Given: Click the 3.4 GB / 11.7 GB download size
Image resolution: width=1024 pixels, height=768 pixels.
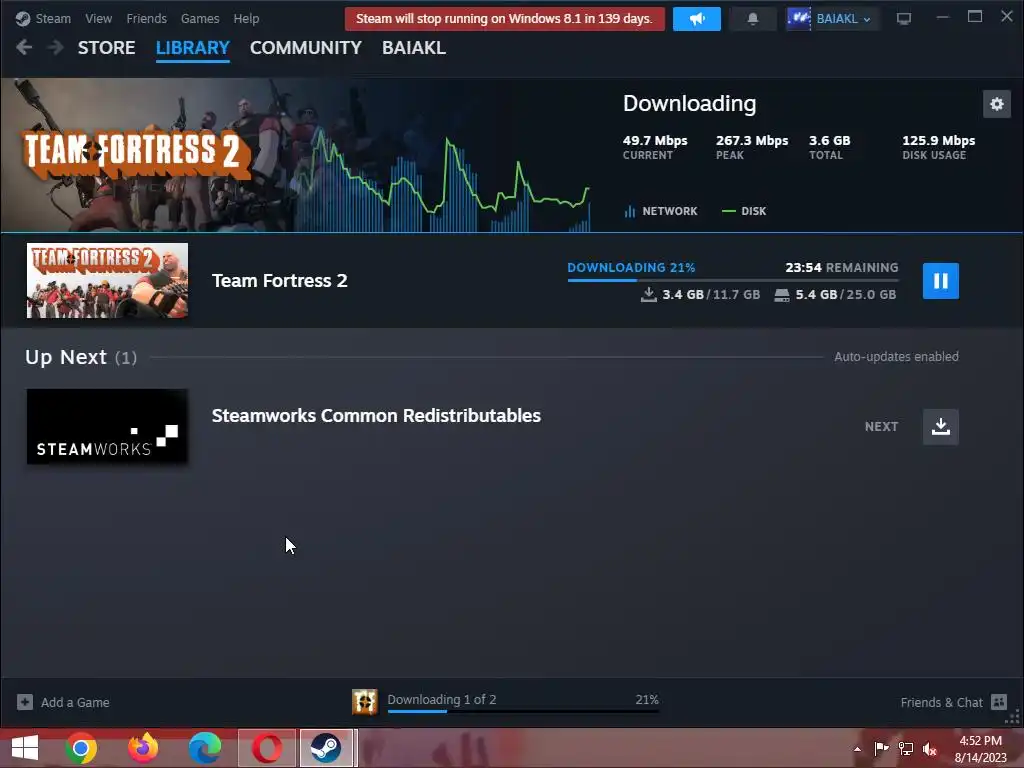Looking at the screenshot, I should coord(701,295).
